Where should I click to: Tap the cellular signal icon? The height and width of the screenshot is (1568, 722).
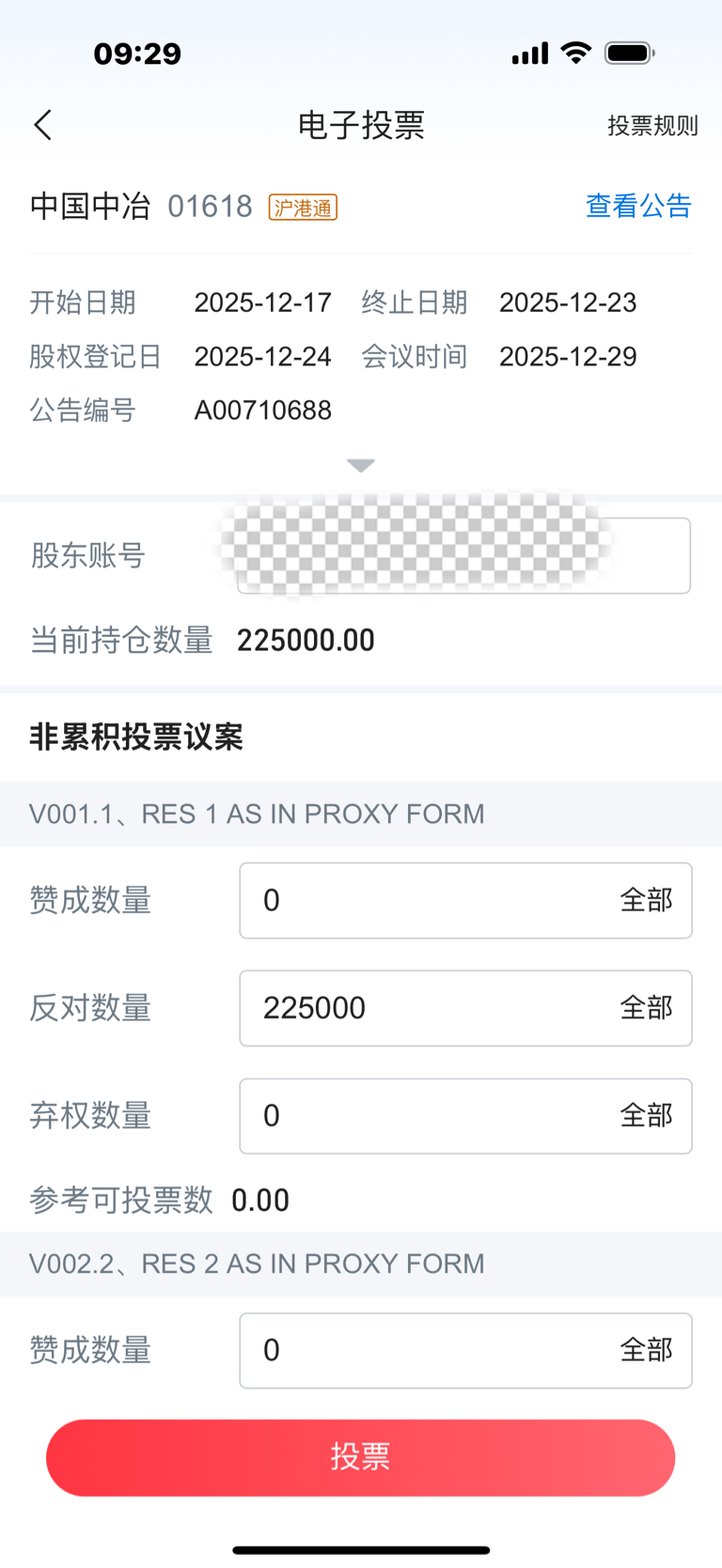529,54
